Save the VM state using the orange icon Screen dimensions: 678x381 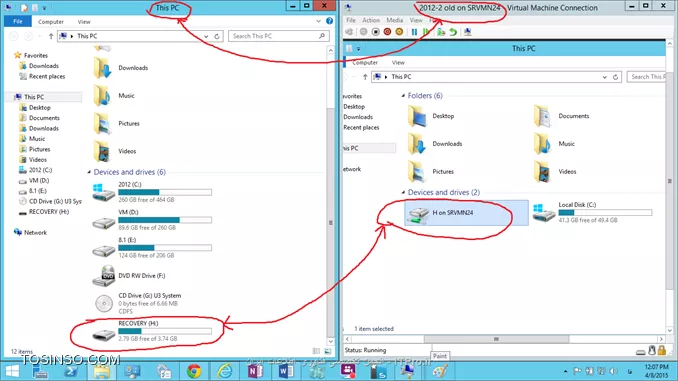pos(399,32)
